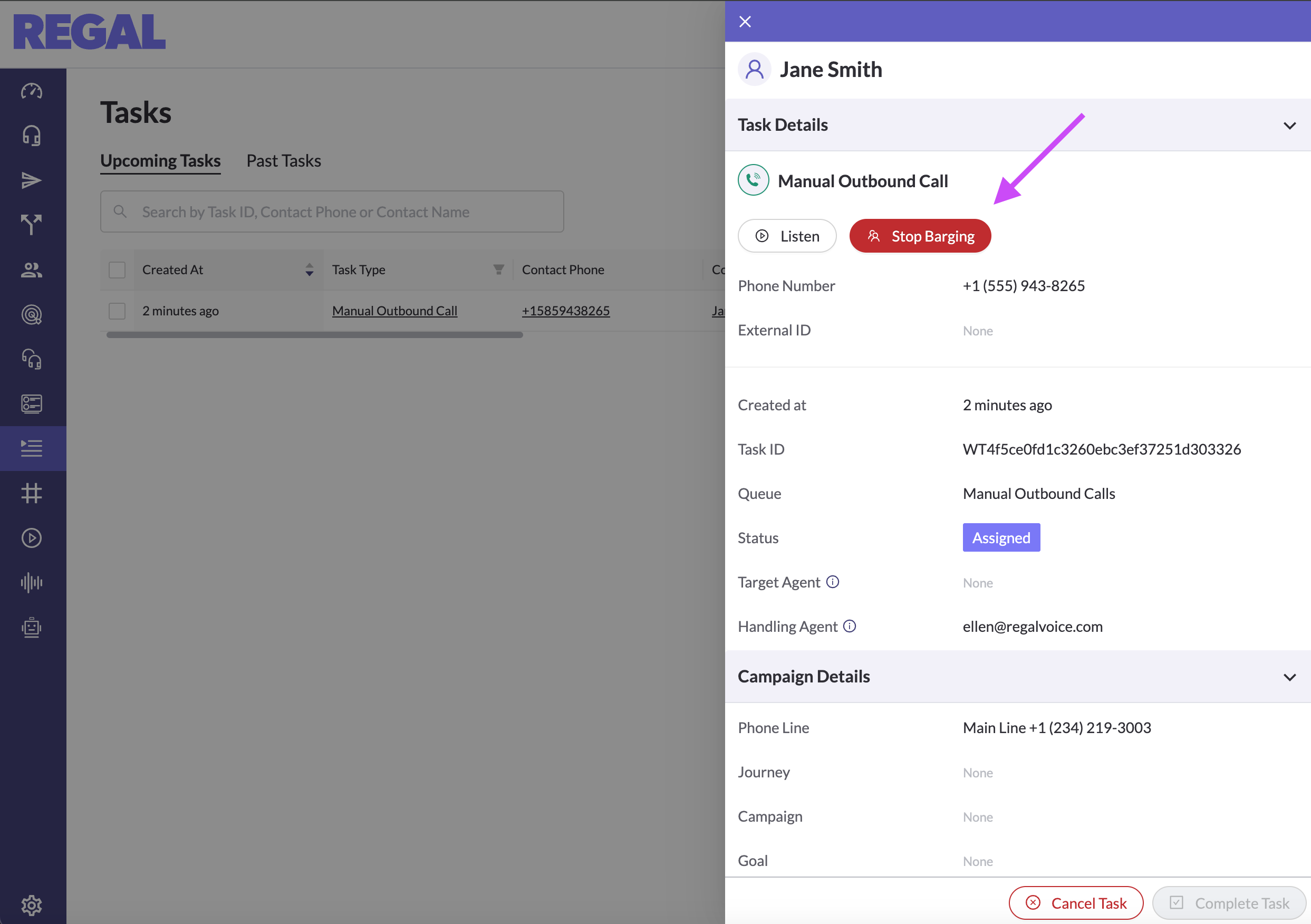
Task: Click the Assigned status badge
Action: pyautogui.click(x=1001, y=537)
